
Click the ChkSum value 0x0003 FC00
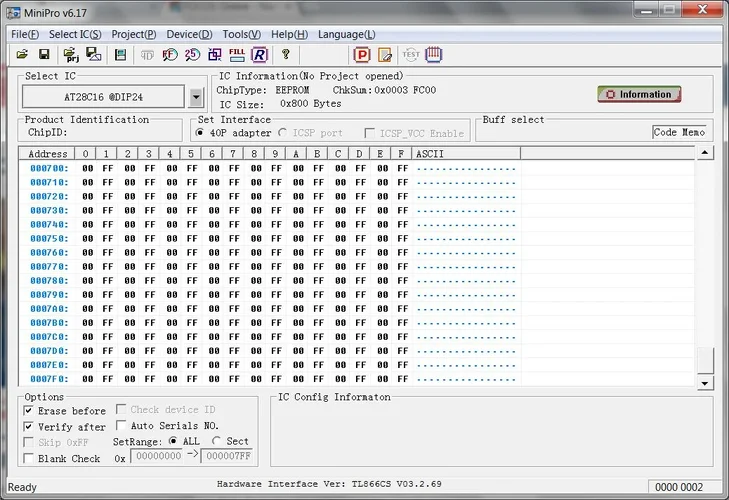click(x=405, y=90)
